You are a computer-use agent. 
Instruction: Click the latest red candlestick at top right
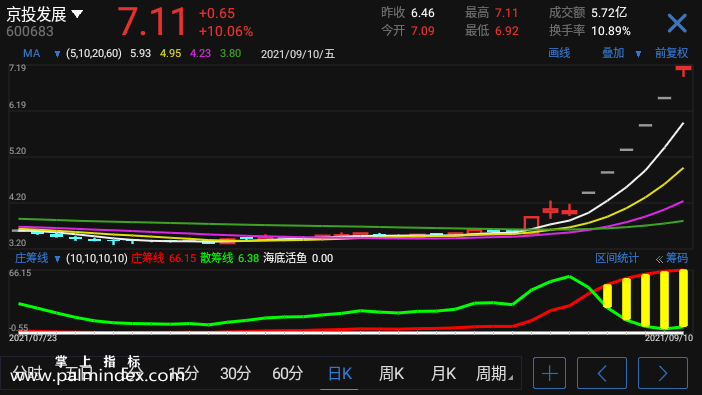pyautogui.click(x=683, y=70)
